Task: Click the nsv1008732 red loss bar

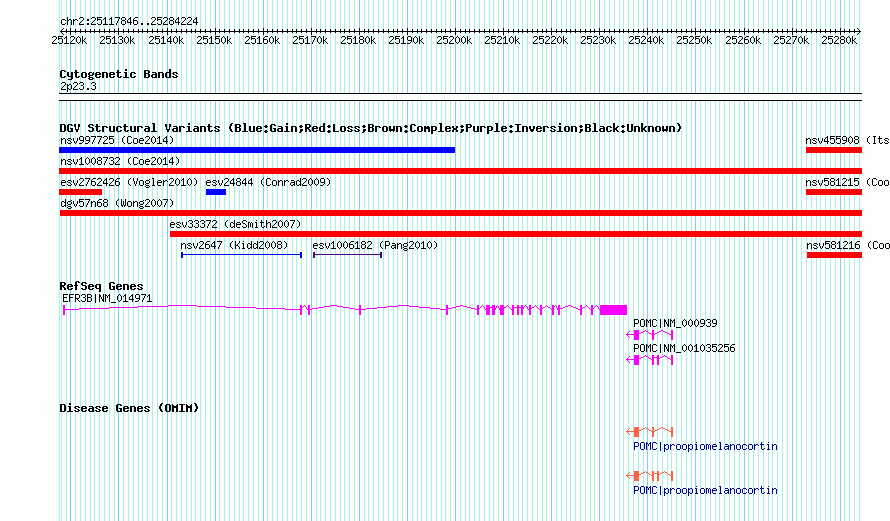Action: (x=460, y=171)
